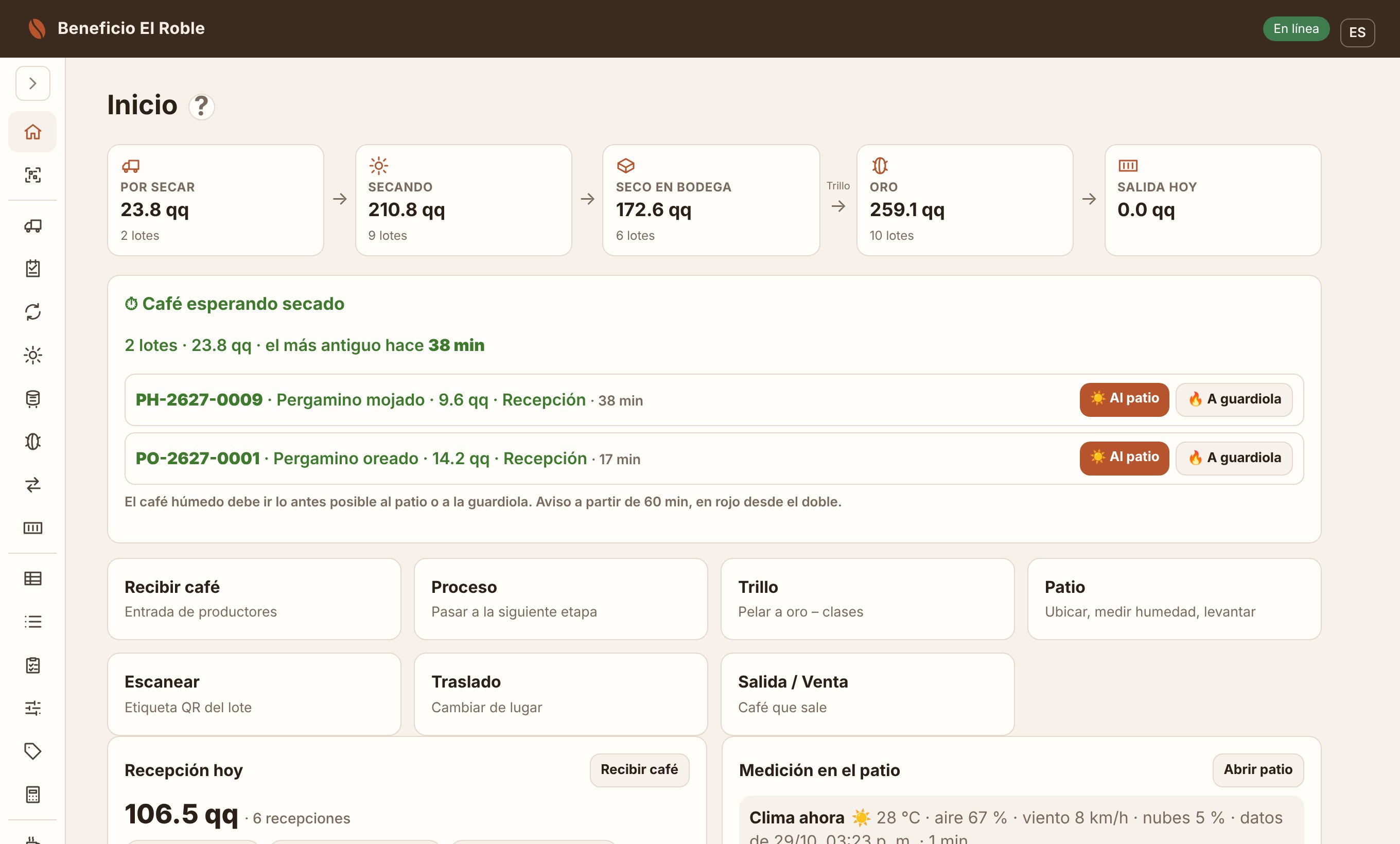
Task: Open the Trillo shortcut card
Action: click(867, 599)
